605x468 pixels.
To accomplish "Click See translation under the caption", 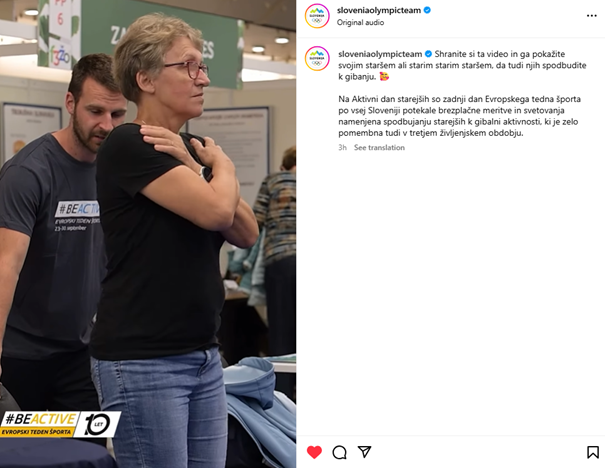I will pos(379,147).
